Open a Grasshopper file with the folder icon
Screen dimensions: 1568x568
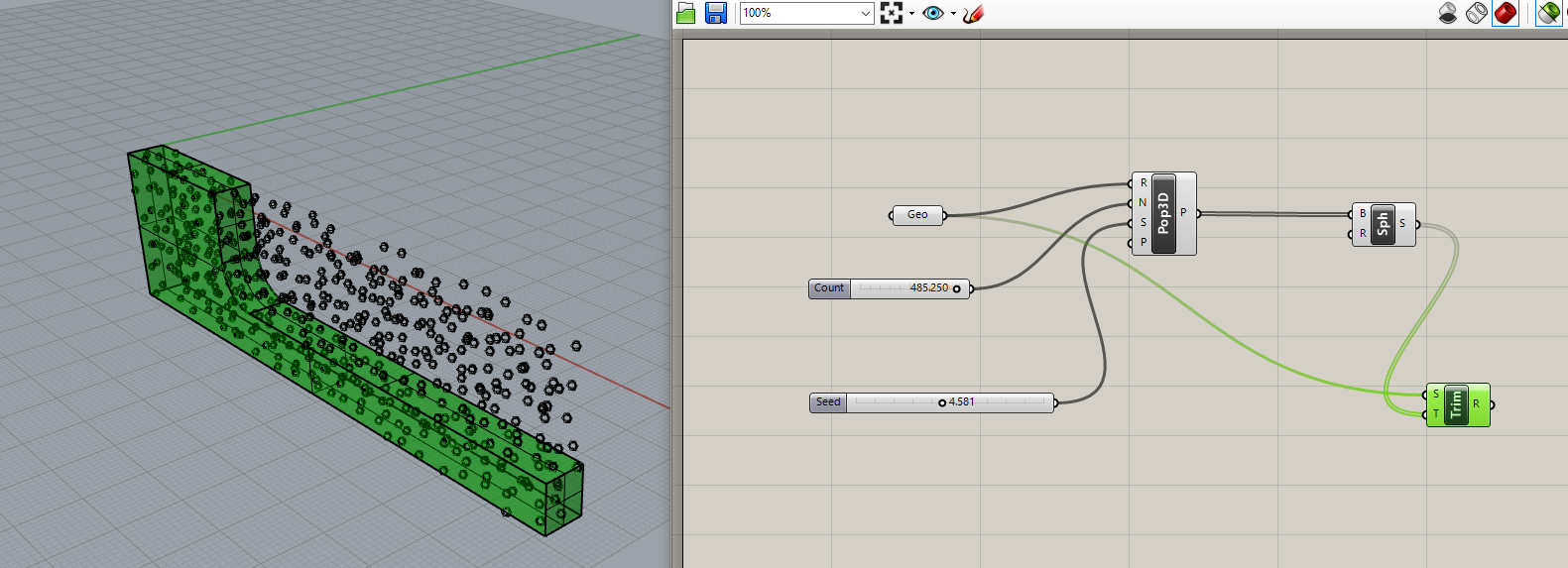click(686, 13)
